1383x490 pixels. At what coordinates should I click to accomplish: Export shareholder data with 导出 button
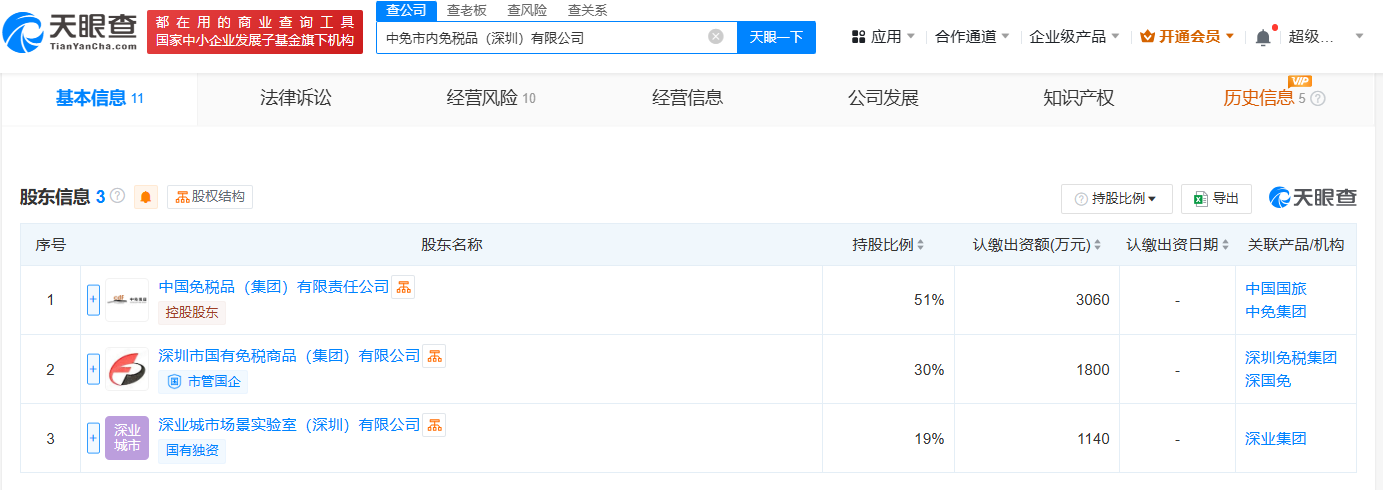[x=1216, y=199]
